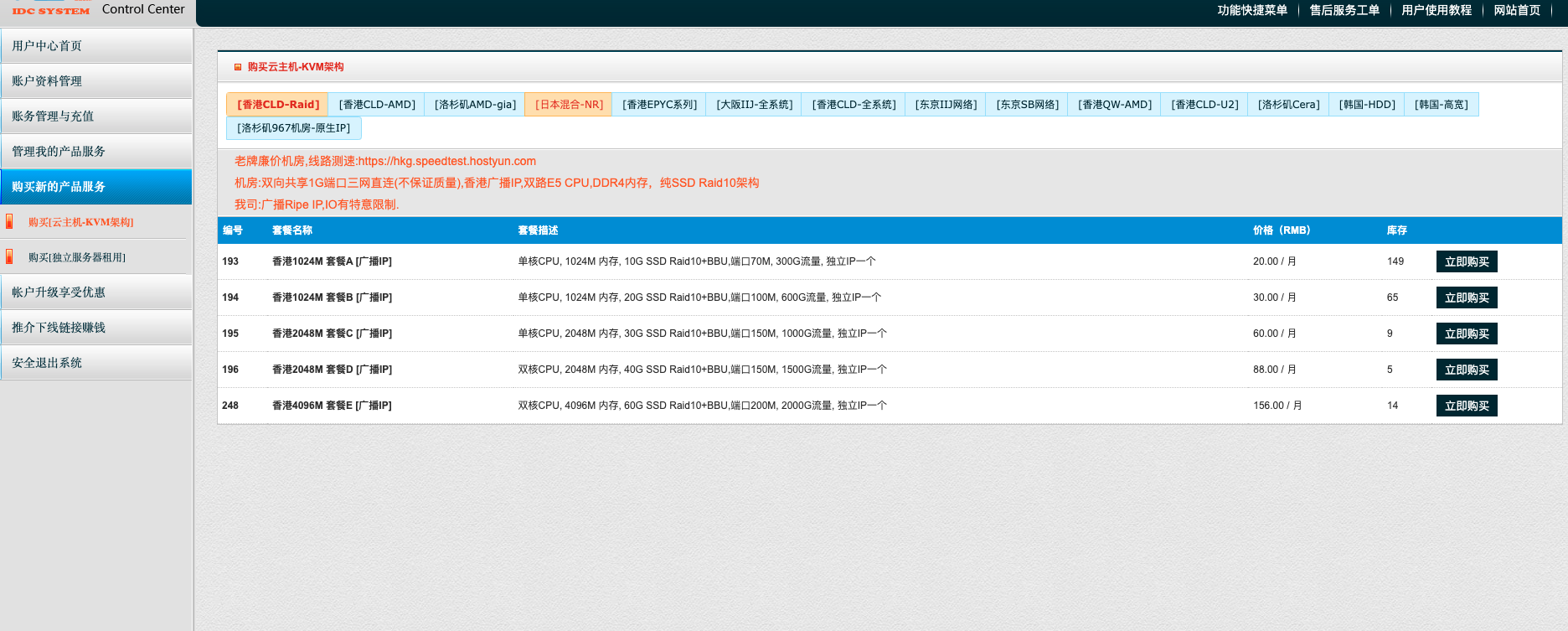Click the red icon beside 购买[云主机-KVM架构]

point(9,221)
